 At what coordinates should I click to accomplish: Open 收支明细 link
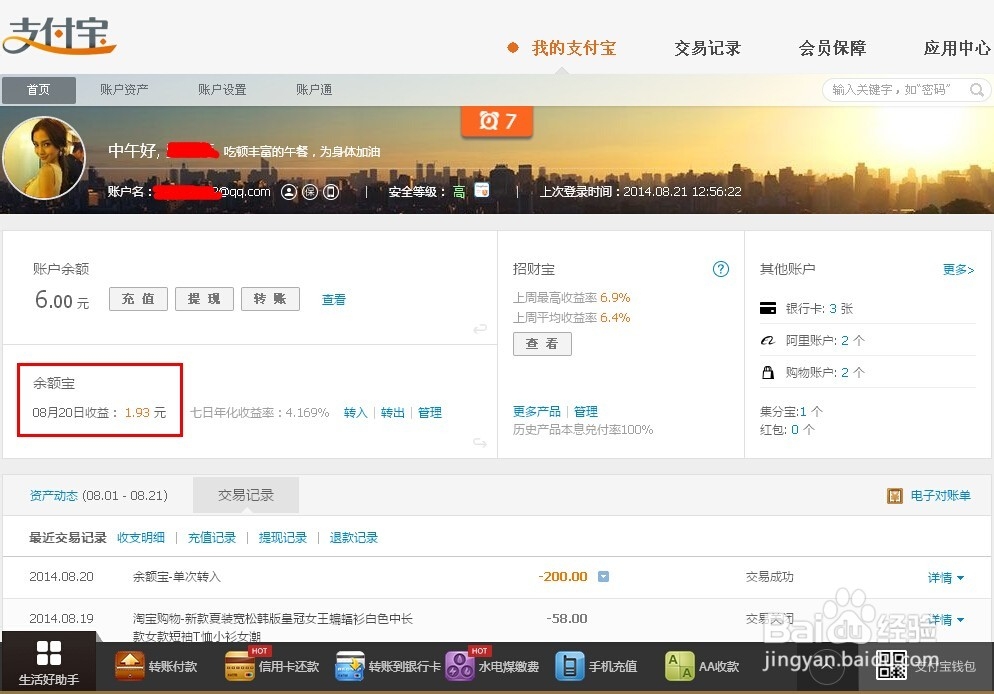tap(141, 538)
